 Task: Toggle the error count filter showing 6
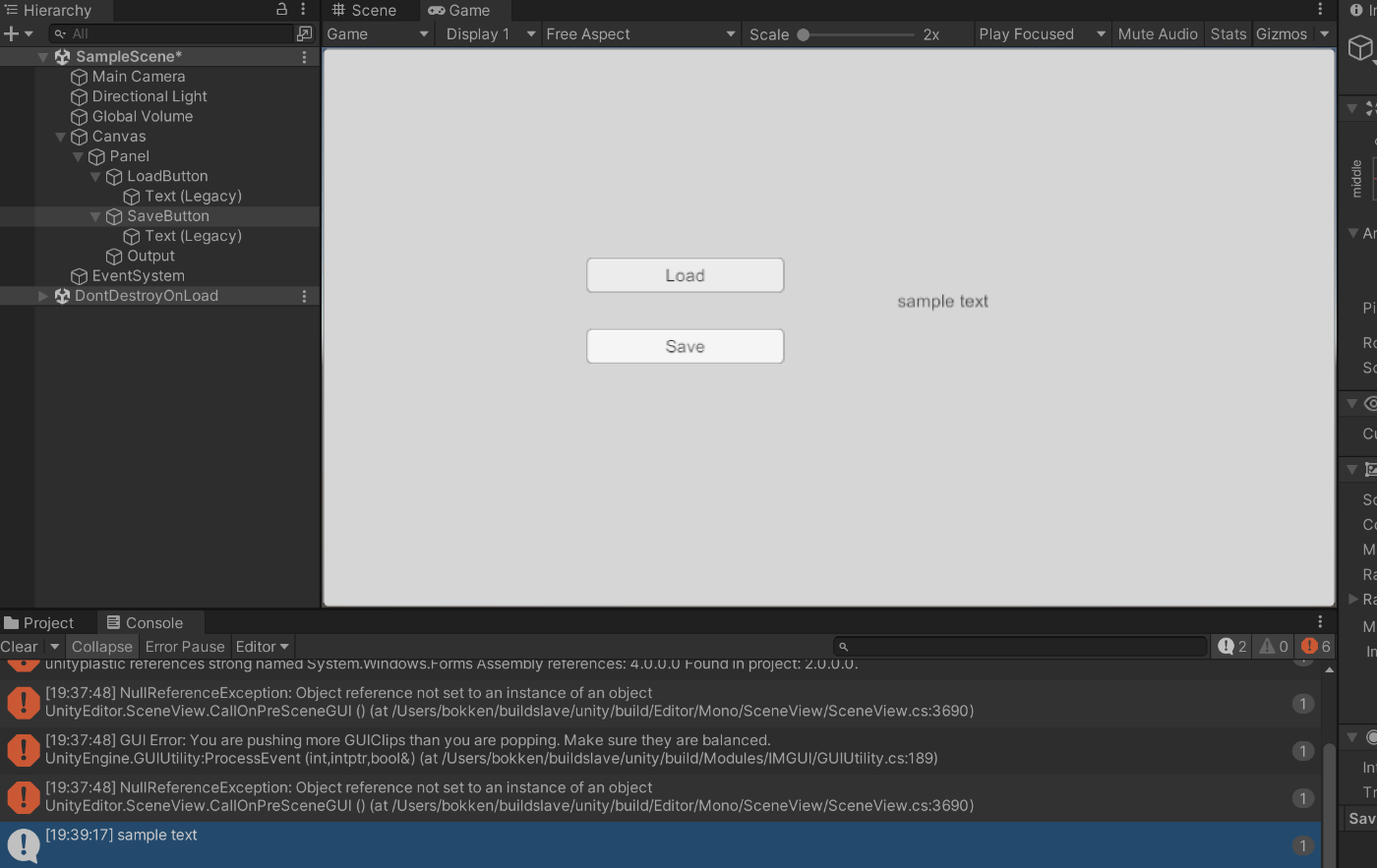pyautogui.click(x=1315, y=646)
